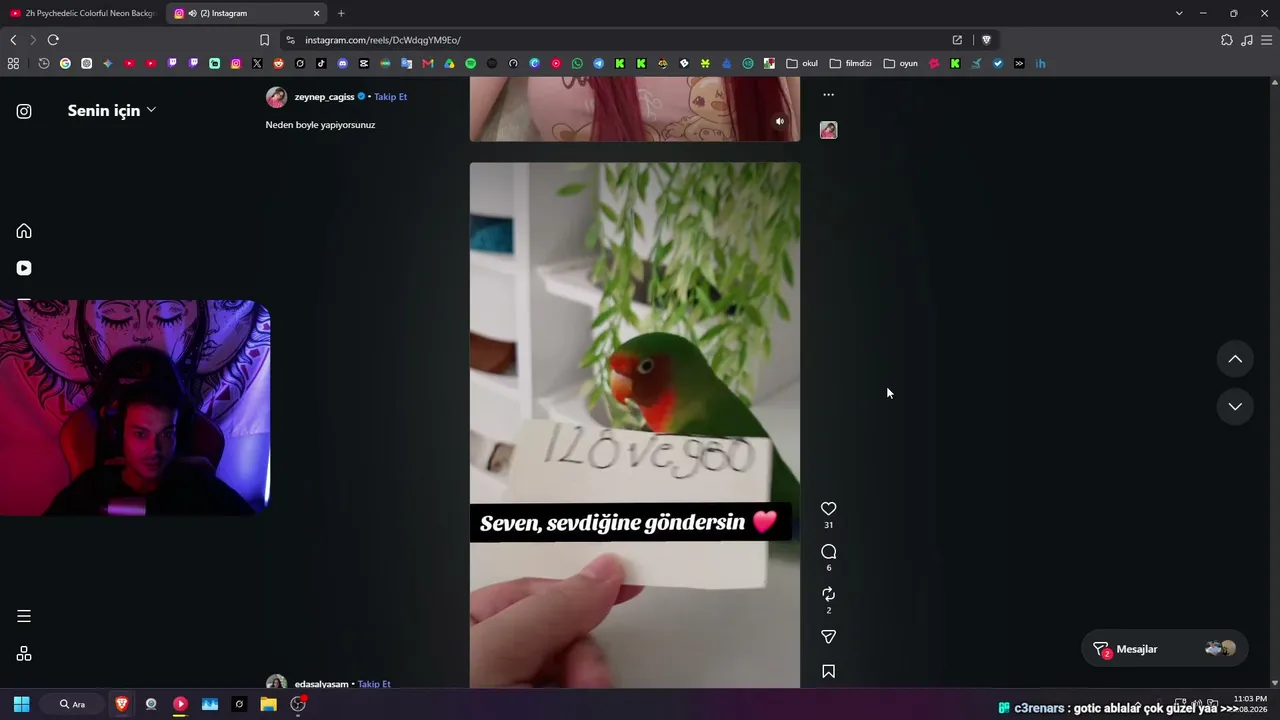This screenshot has width=1280, height=720.
Task: Open the X (Twitter) bookmark
Action: (x=257, y=63)
